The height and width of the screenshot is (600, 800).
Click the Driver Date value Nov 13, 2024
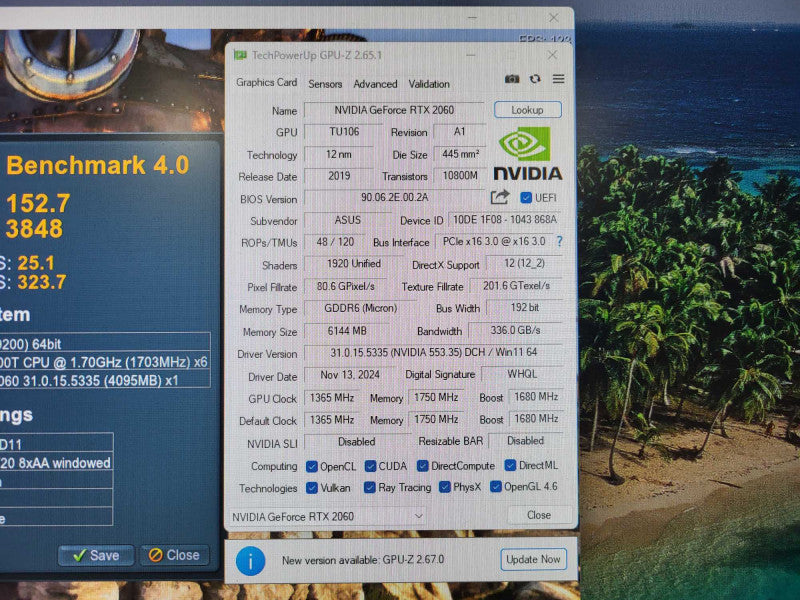pyautogui.click(x=350, y=374)
